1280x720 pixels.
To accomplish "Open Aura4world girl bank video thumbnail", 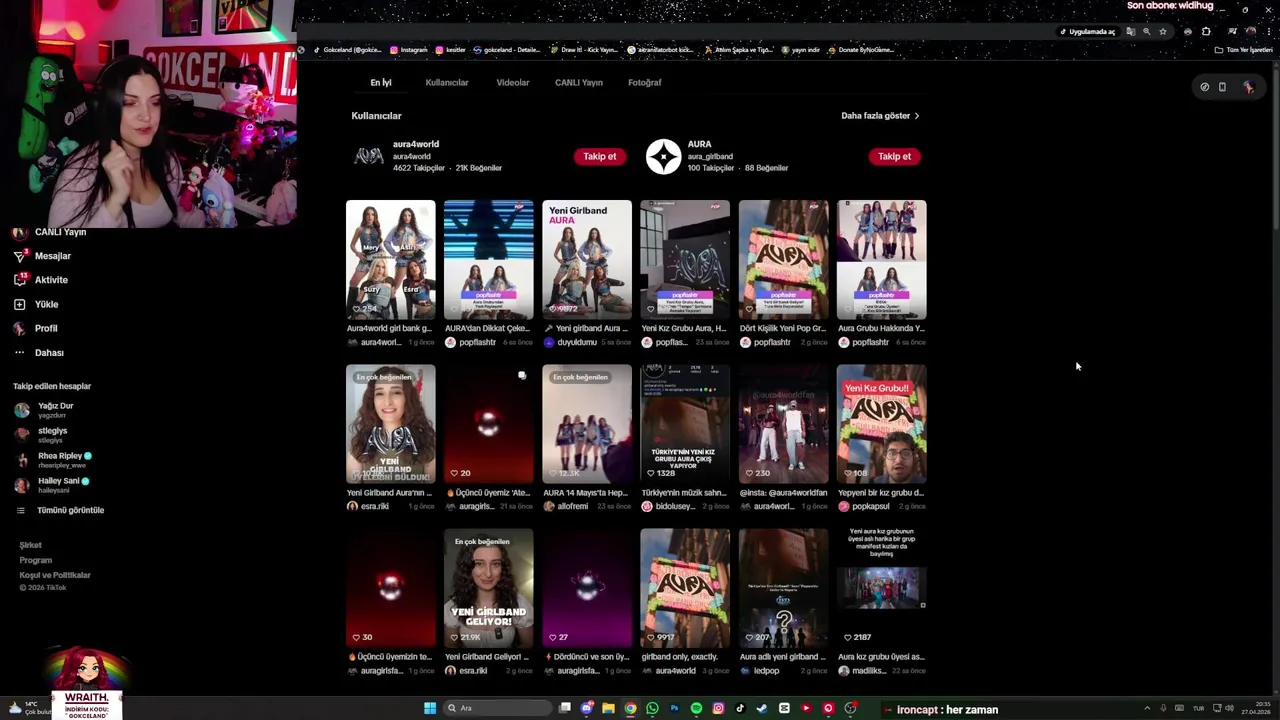I will [391, 260].
